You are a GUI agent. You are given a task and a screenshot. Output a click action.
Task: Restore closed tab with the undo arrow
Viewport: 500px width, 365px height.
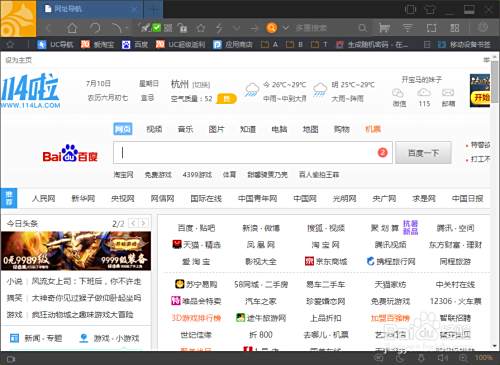(117, 28)
